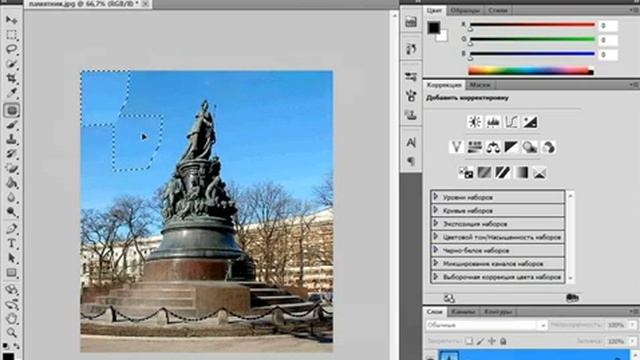Screen dimensions: 640x360
Task: Select the Brush tool
Action: pos(11,125)
